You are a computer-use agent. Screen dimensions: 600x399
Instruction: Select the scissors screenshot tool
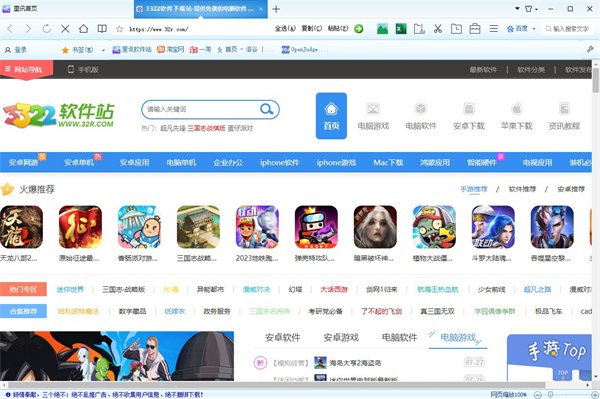[x=438, y=29]
